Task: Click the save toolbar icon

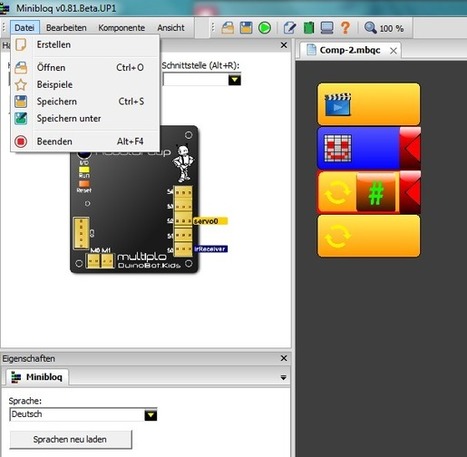Action: tap(246, 28)
